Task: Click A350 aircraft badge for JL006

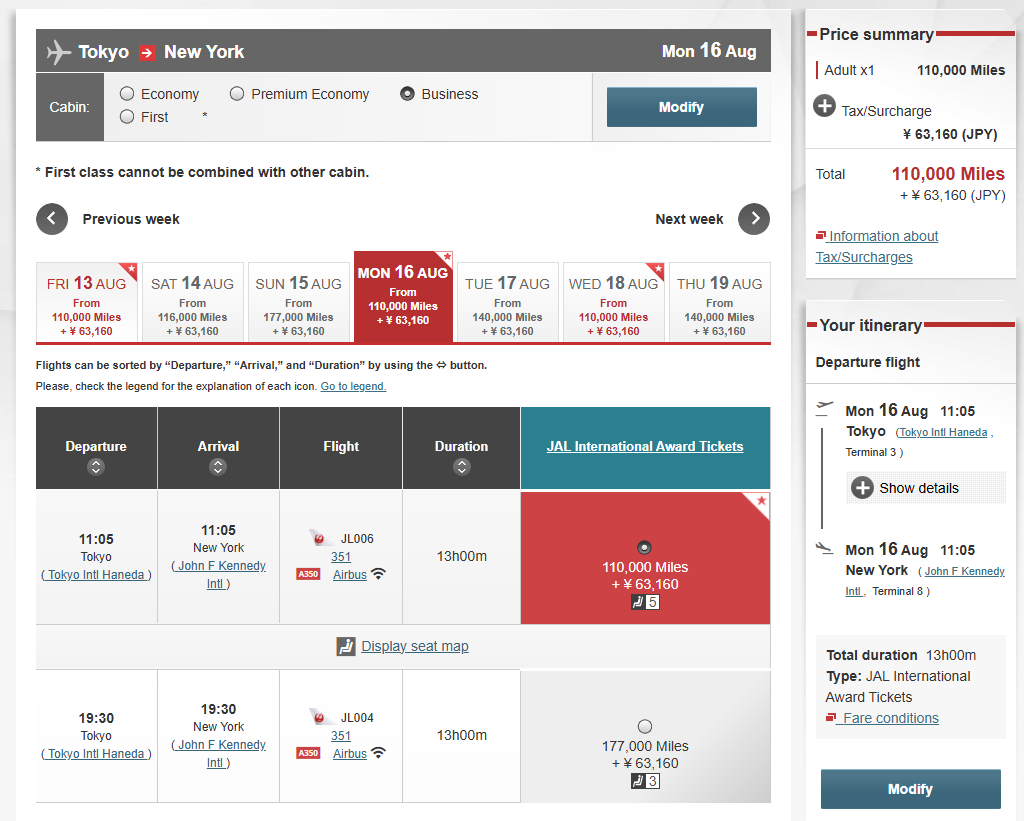Action: click(x=308, y=574)
